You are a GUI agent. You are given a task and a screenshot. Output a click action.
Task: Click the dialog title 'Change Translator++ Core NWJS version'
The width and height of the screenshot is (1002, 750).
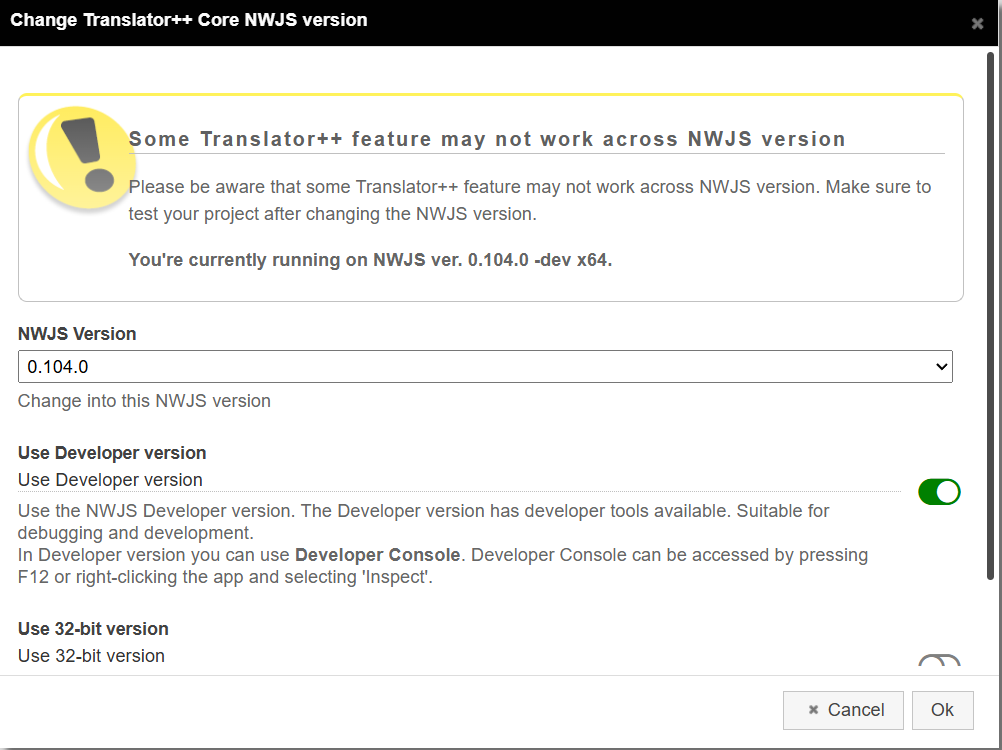point(189,20)
